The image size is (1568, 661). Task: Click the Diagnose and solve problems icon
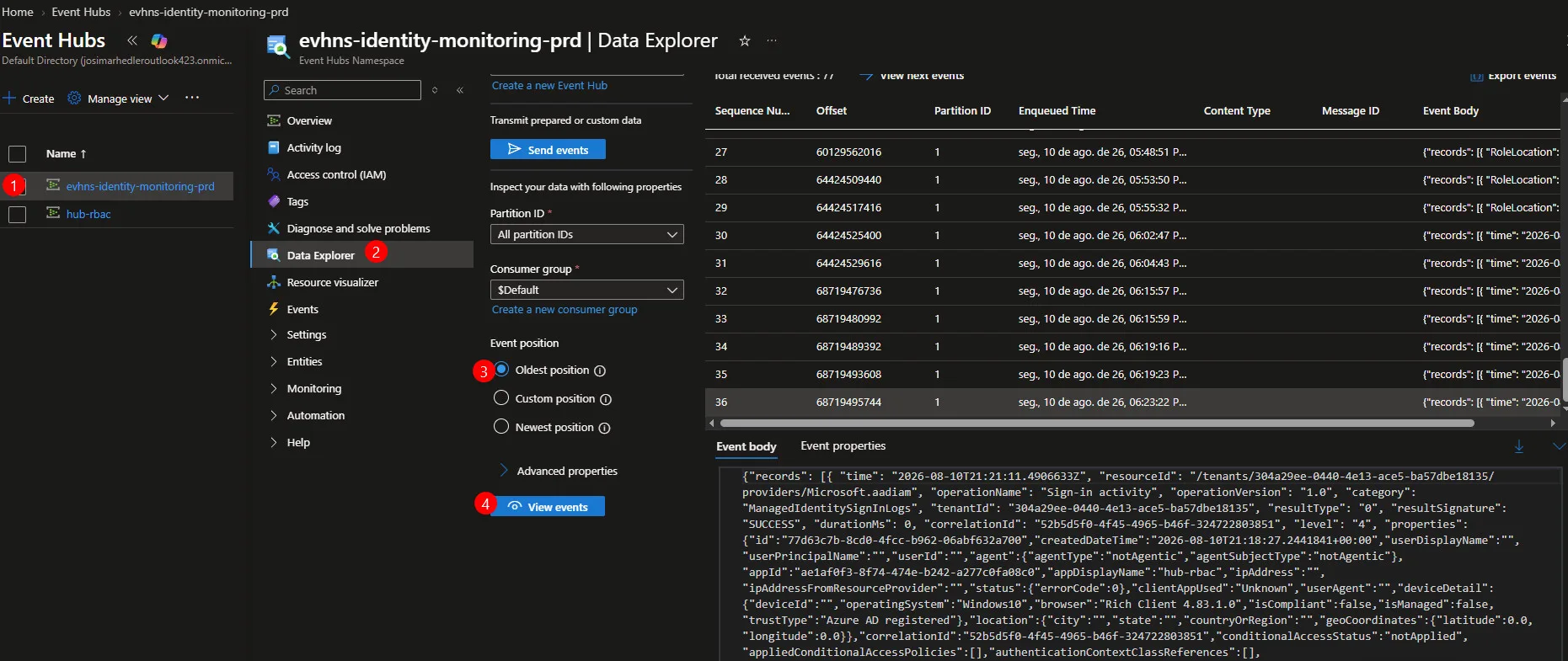click(x=274, y=228)
